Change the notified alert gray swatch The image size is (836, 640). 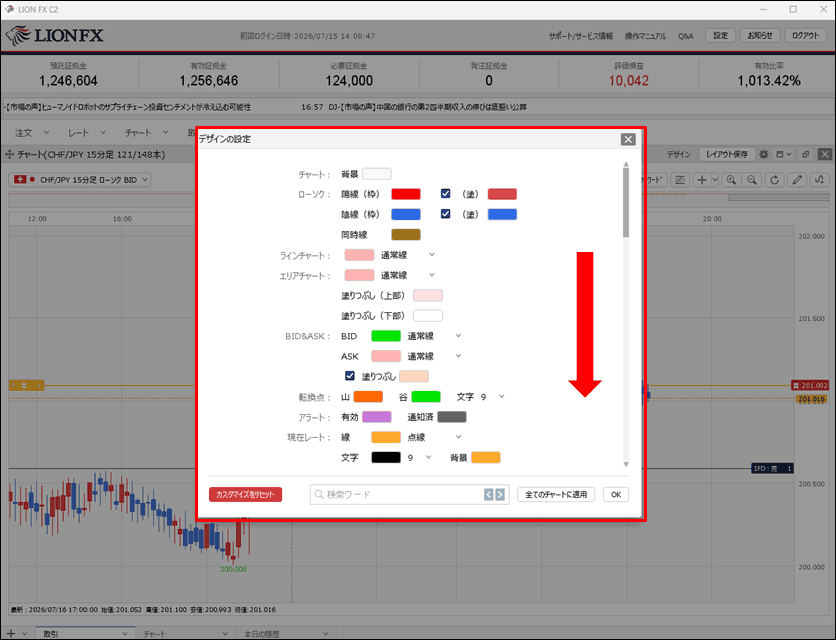pos(452,417)
